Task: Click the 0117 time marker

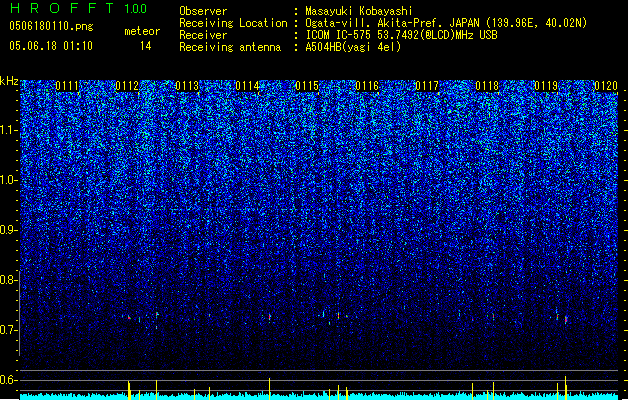Action: (427, 86)
